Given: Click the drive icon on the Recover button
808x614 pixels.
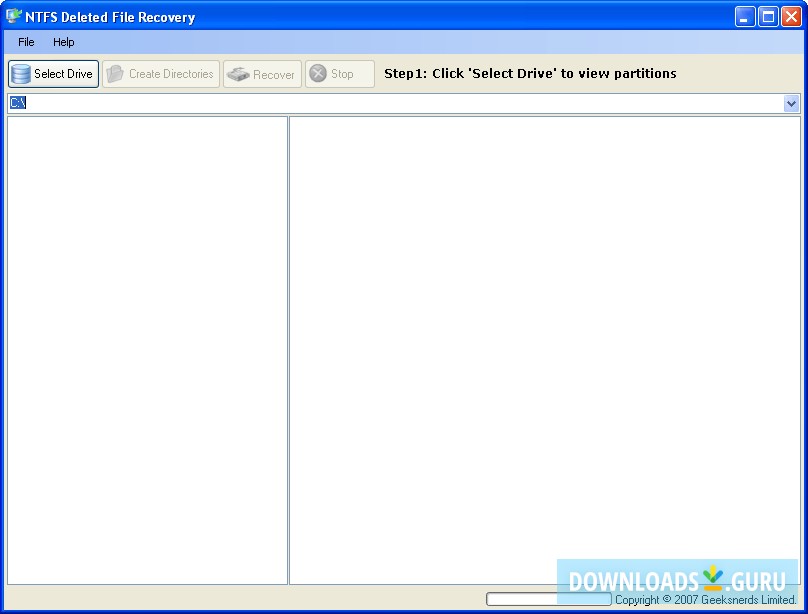Looking at the screenshot, I should (236, 73).
